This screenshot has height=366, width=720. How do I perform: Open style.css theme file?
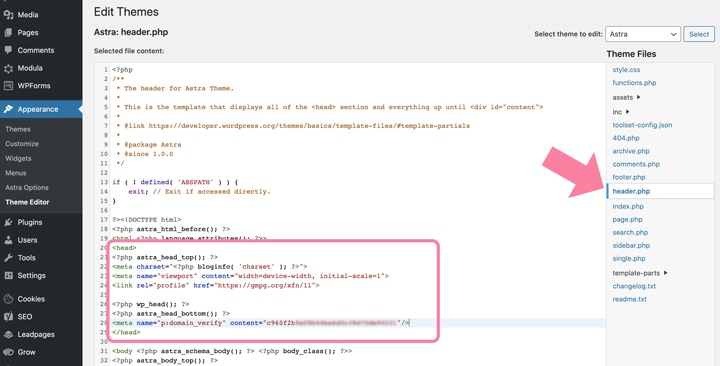[x=626, y=70]
